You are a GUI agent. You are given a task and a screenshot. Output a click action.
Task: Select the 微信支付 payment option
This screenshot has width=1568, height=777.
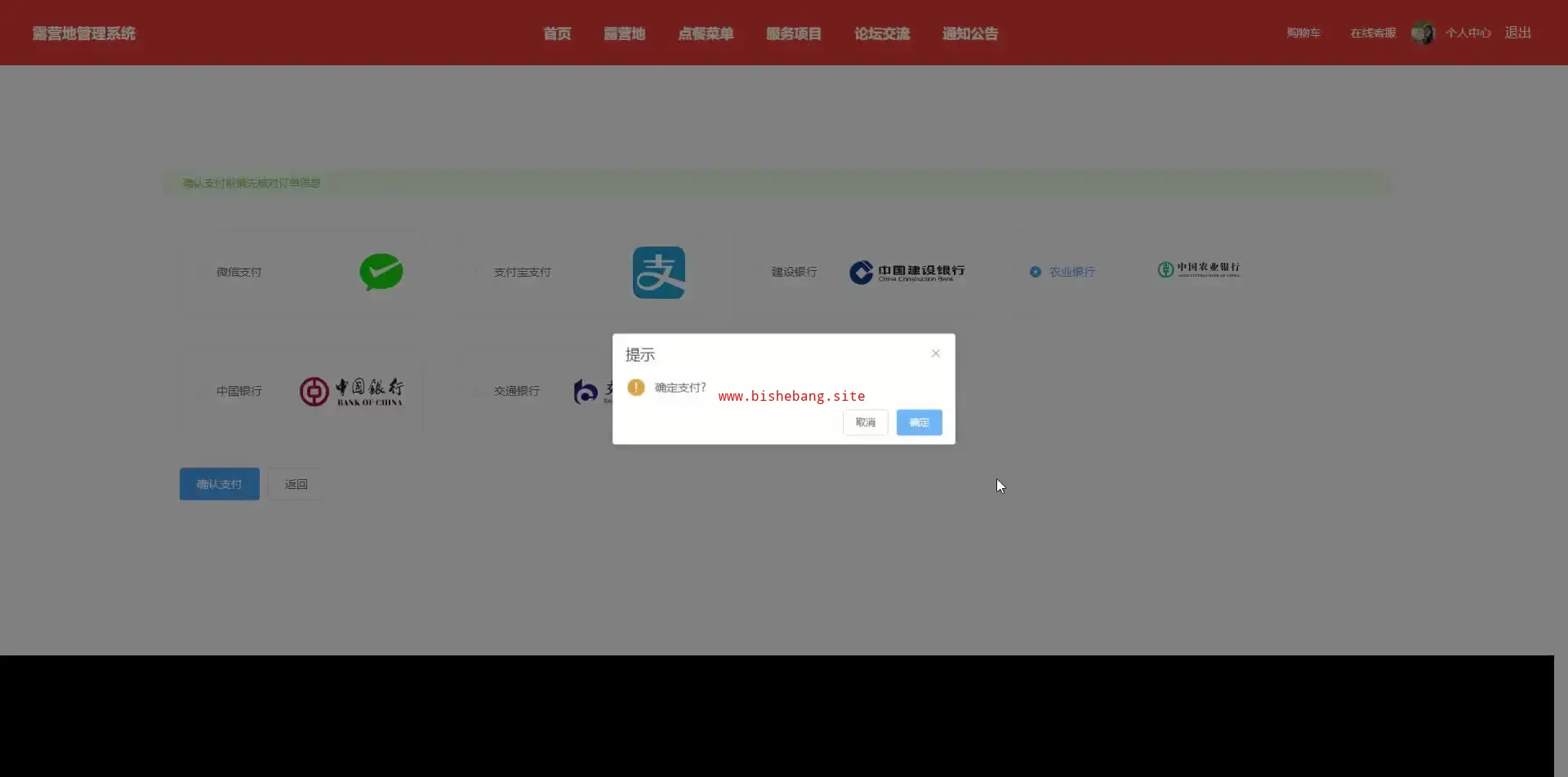(238, 273)
